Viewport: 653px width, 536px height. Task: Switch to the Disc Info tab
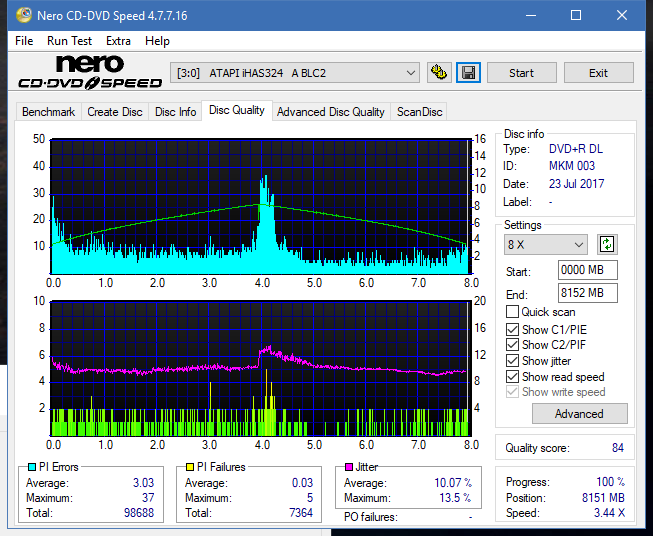[175, 112]
